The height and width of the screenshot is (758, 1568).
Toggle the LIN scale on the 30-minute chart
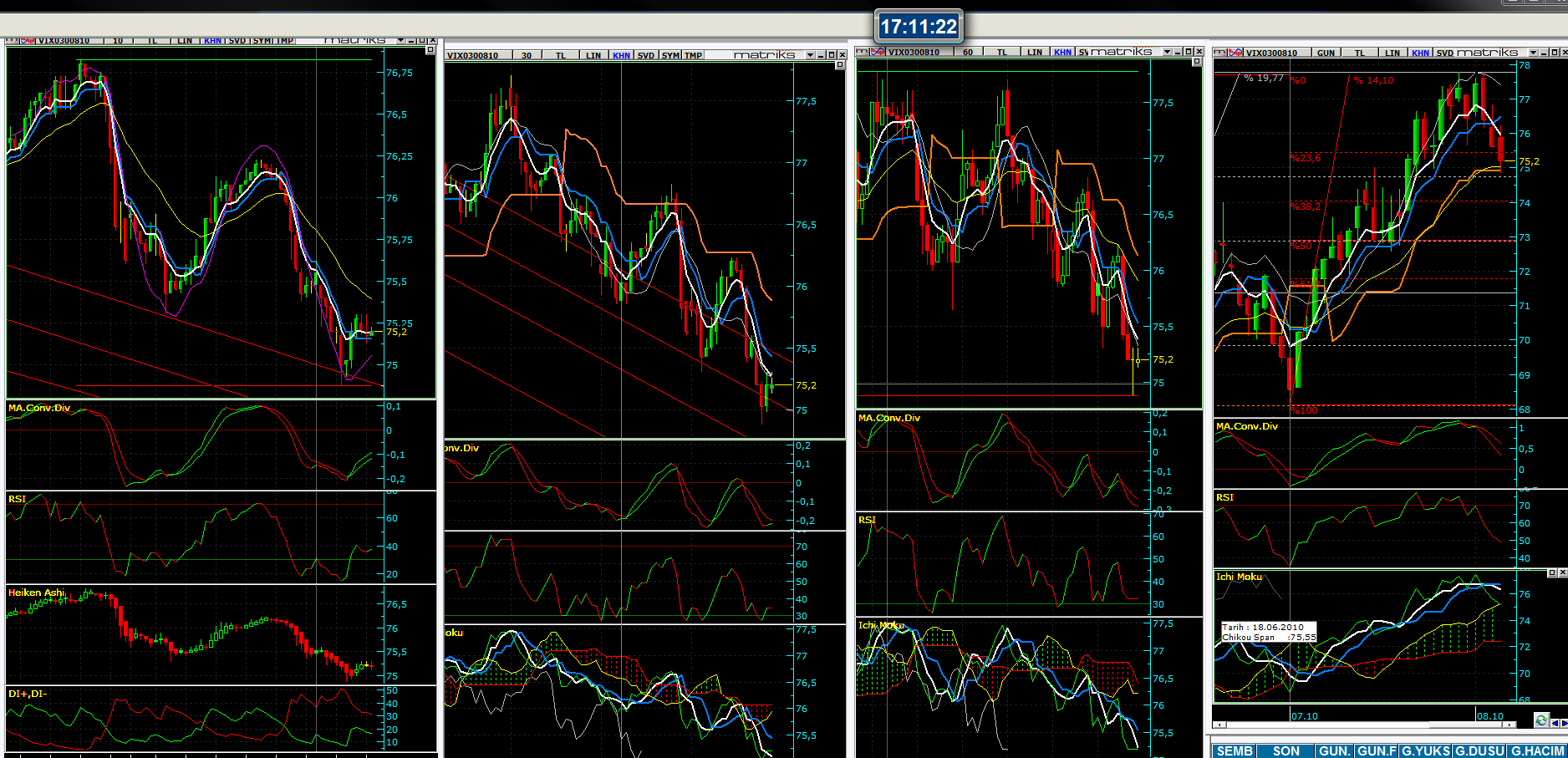coord(593,55)
